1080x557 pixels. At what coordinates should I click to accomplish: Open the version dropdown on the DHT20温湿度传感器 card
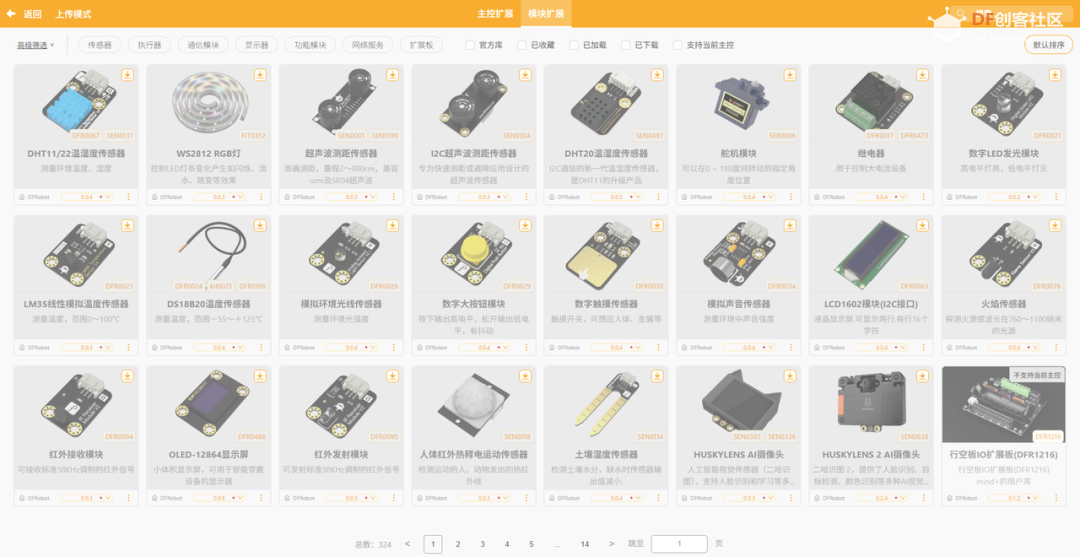(x=616, y=197)
